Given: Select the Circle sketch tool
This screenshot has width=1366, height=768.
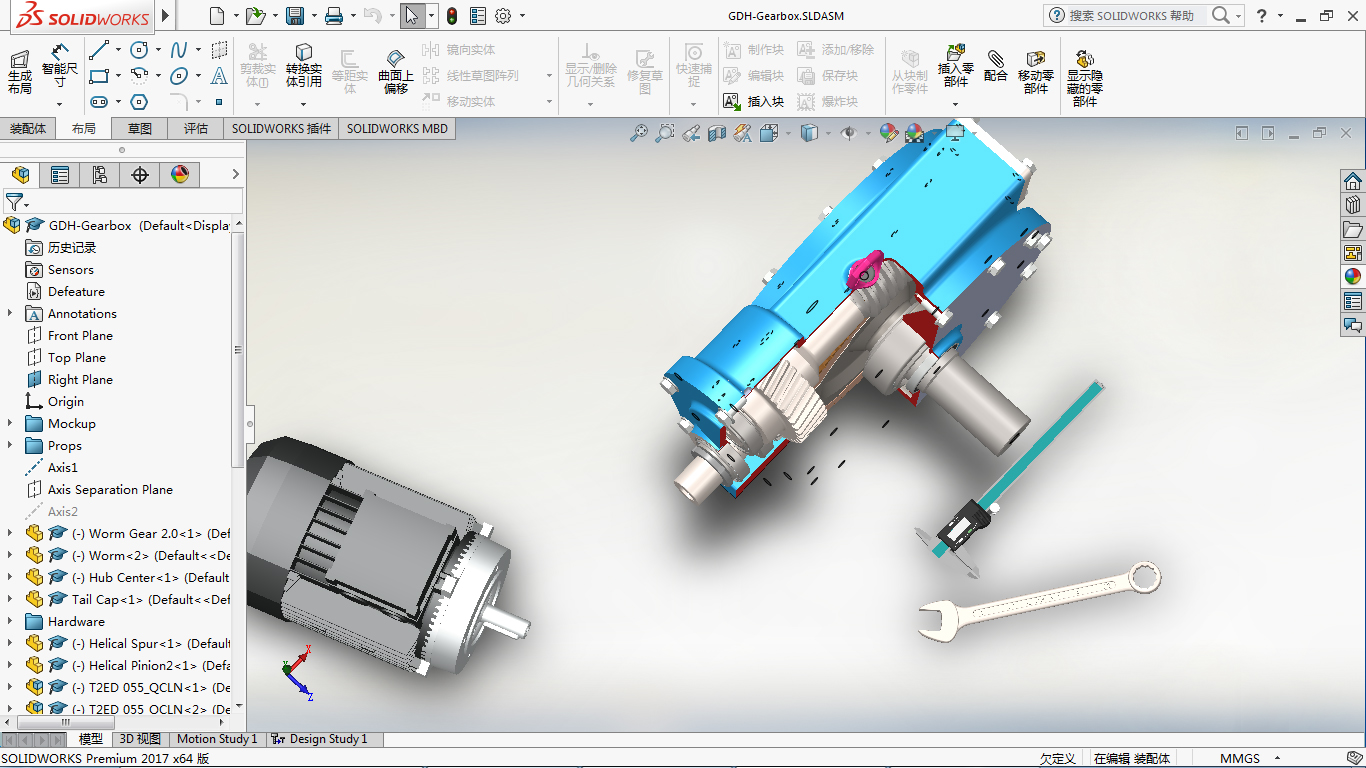Looking at the screenshot, I should coord(139,50).
